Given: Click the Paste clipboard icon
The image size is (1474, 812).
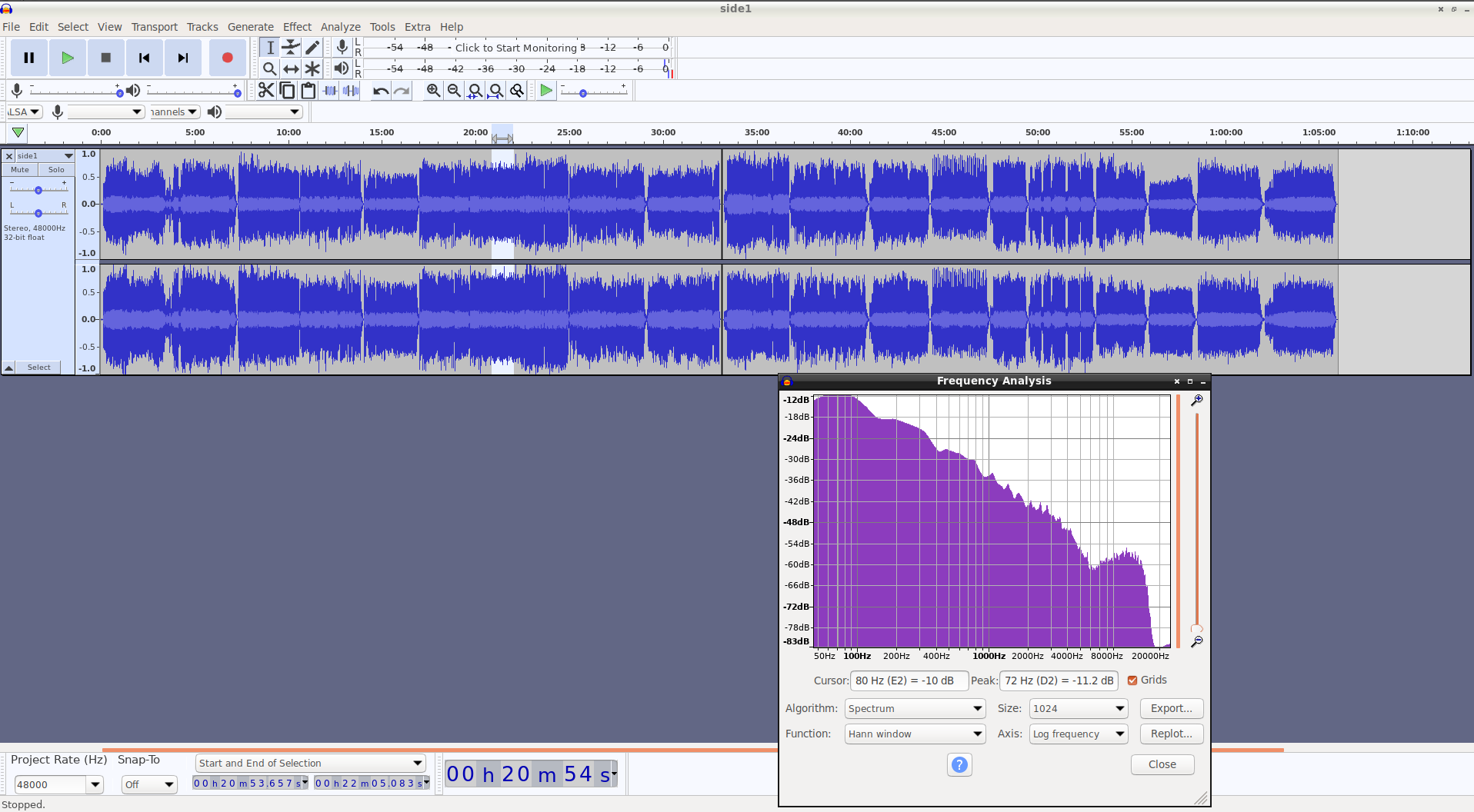Looking at the screenshot, I should click(308, 91).
